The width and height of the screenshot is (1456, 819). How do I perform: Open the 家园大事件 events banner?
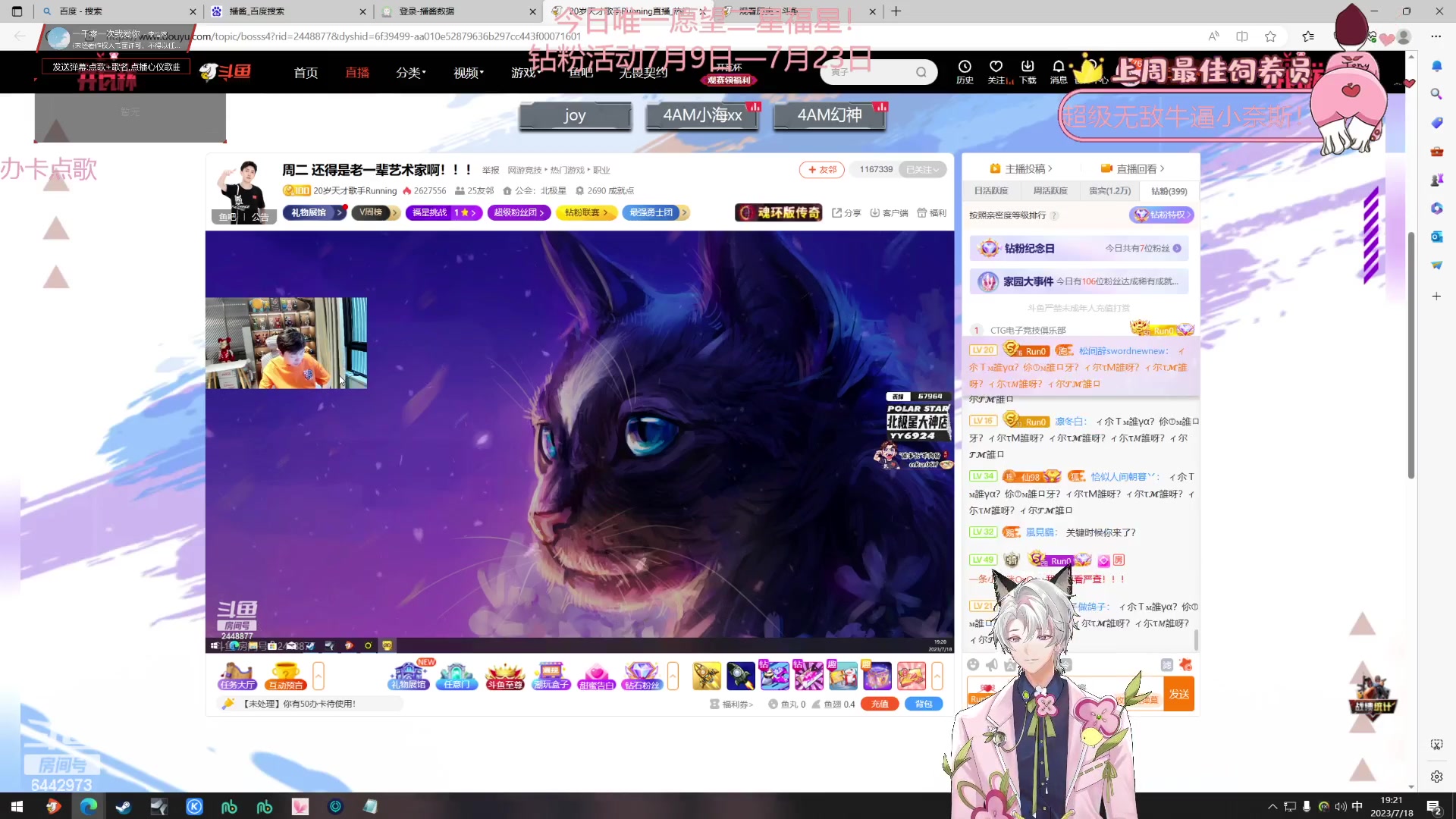pyautogui.click(x=1079, y=281)
